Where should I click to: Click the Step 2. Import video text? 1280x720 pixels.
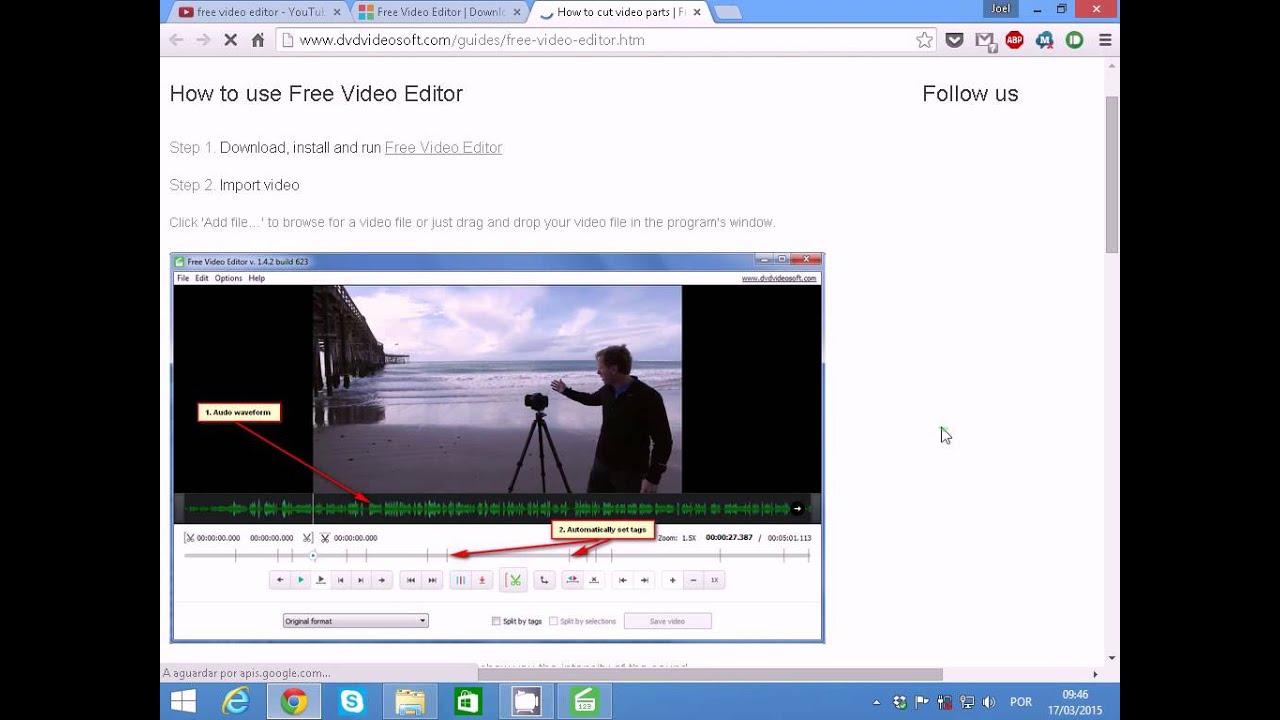click(234, 185)
